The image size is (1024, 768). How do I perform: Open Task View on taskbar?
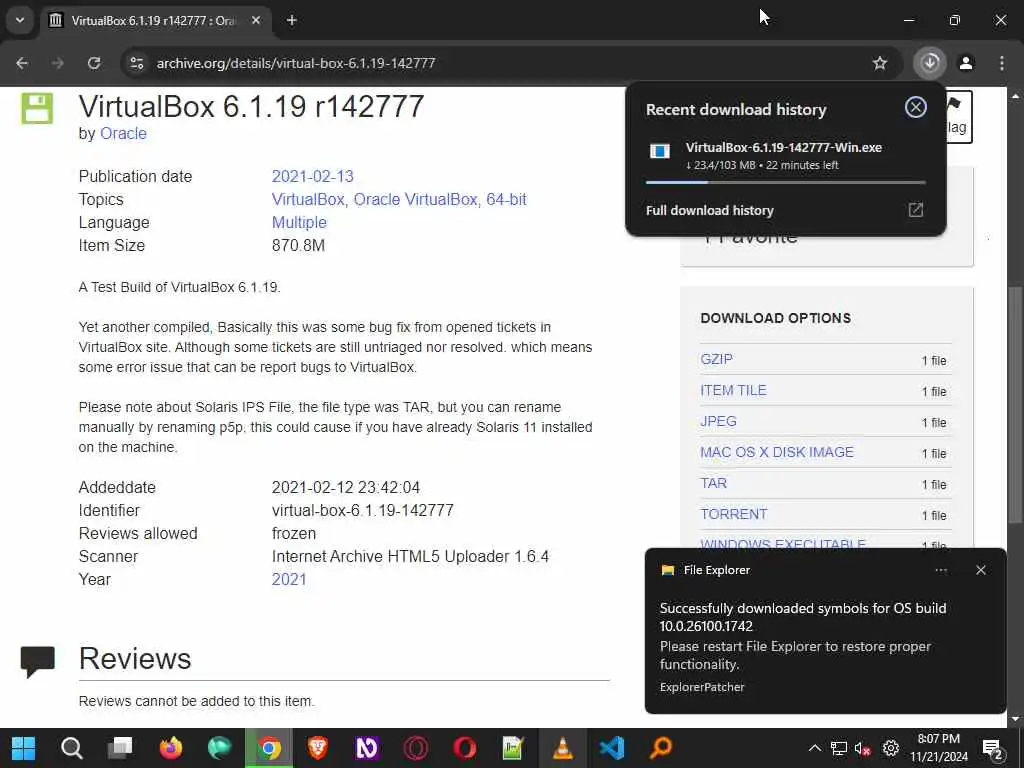pyautogui.click(x=120, y=748)
